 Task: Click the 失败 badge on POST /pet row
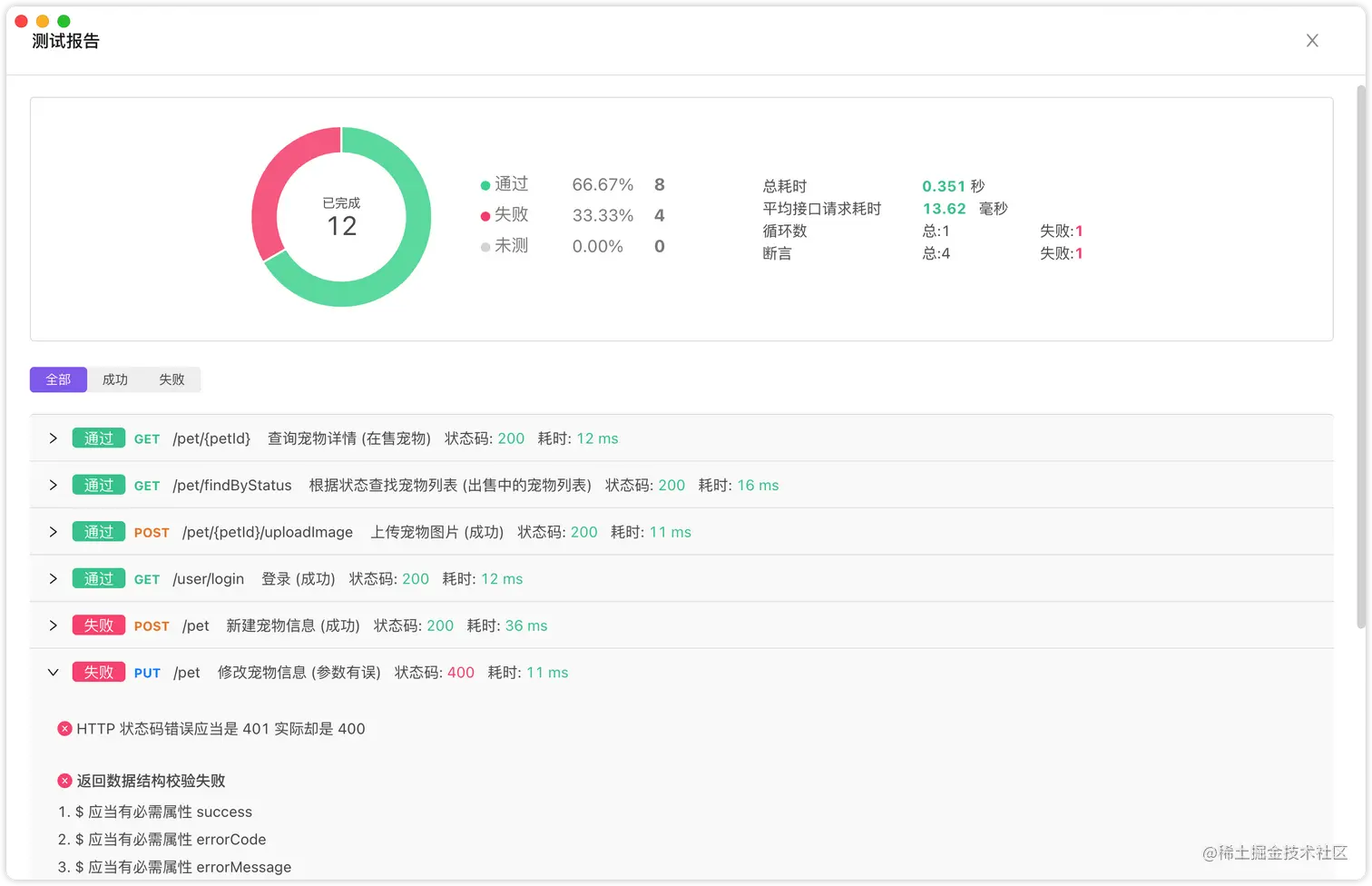coord(98,625)
